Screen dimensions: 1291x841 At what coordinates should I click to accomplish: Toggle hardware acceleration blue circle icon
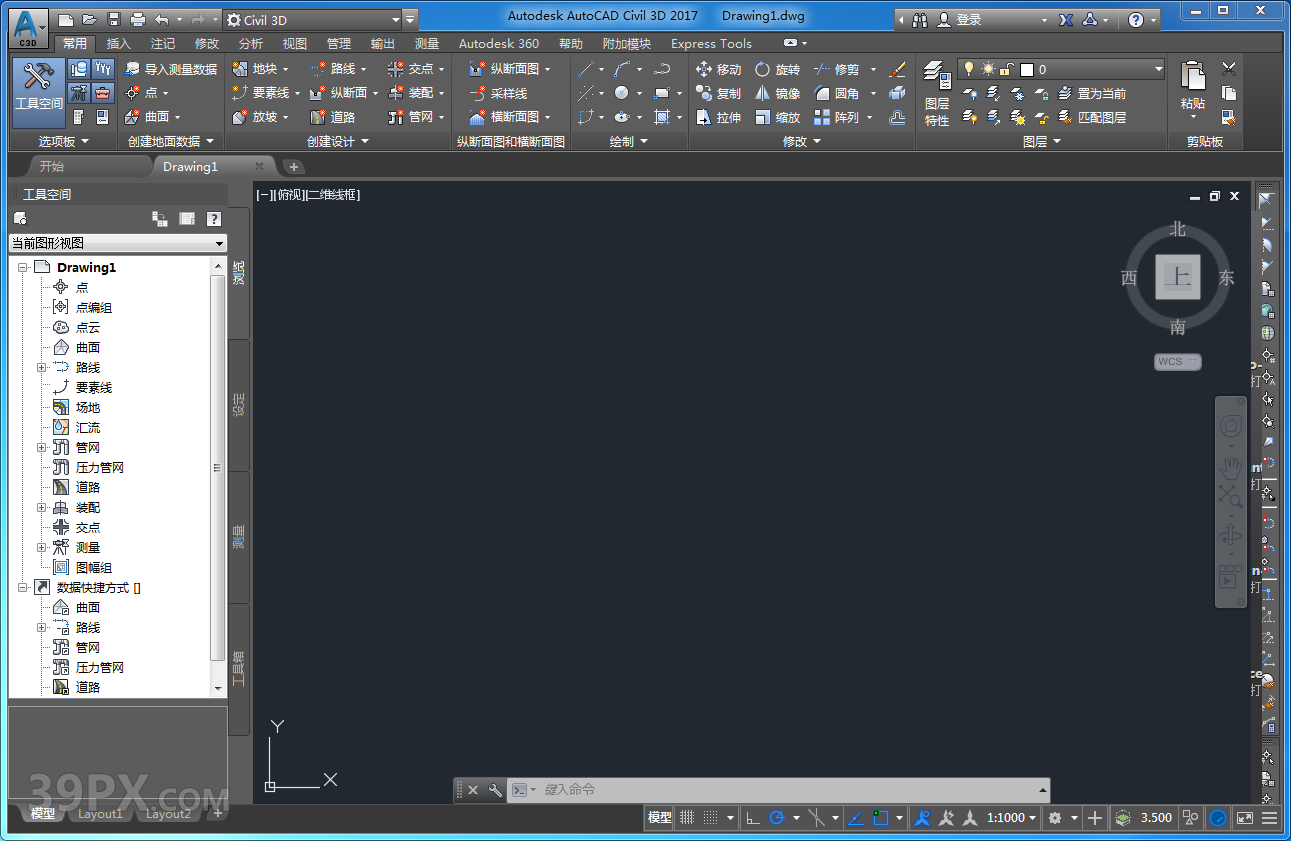point(1217,817)
